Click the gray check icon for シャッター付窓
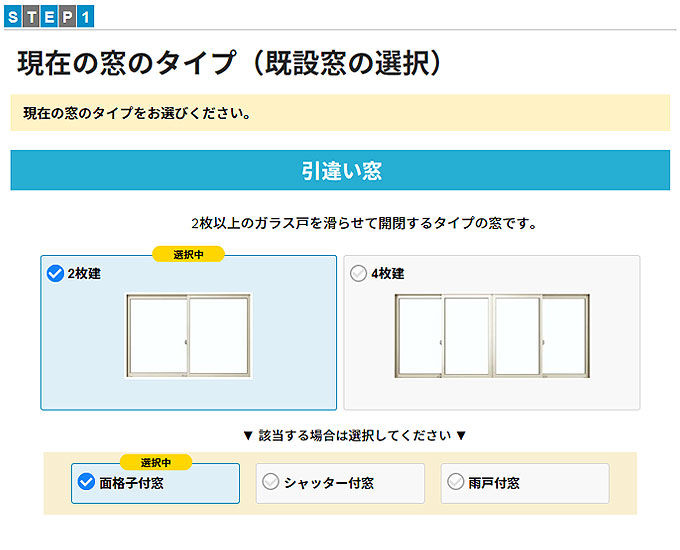The image size is (680, 550). coord(270,482)
